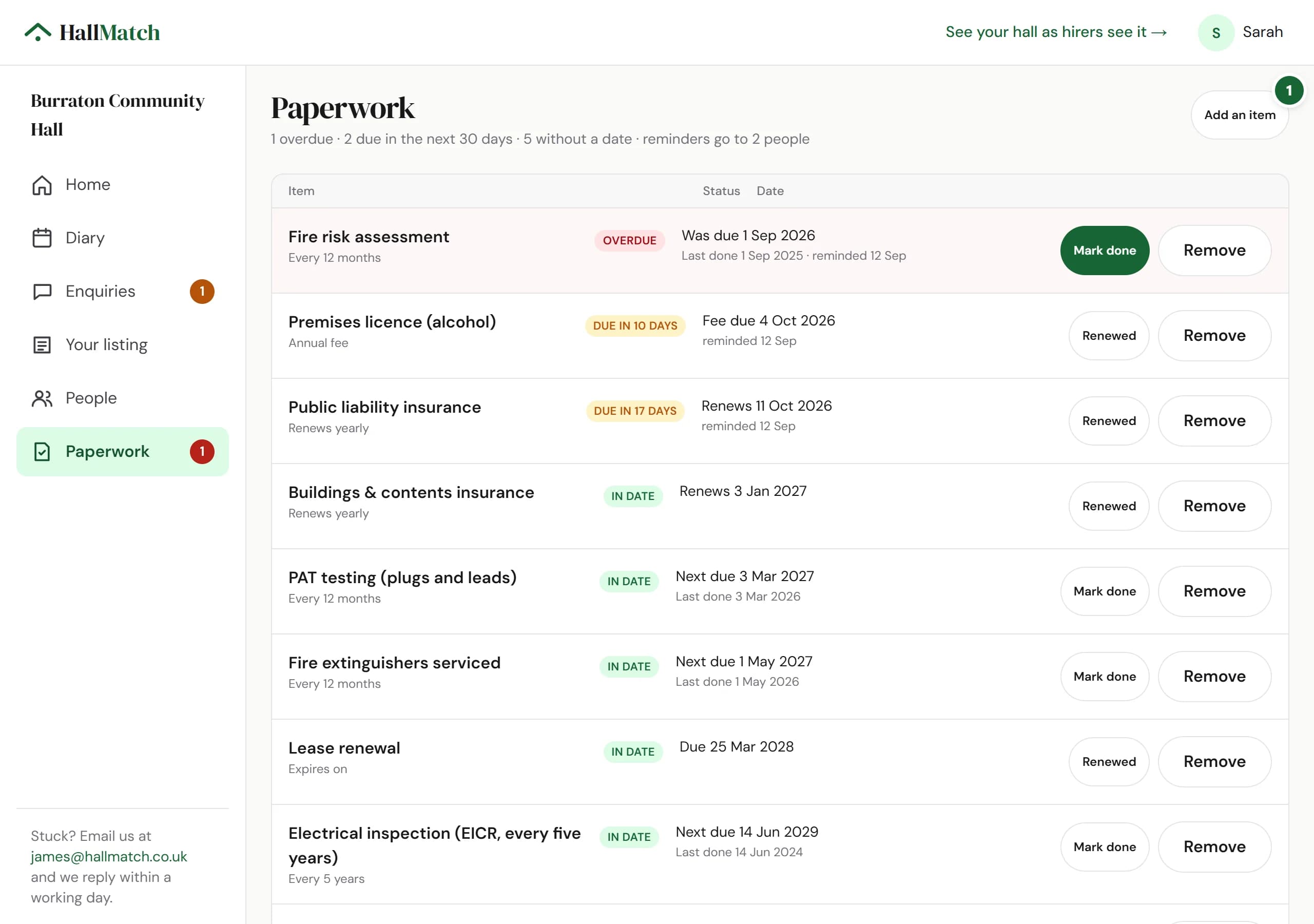Click the Buildings & contents insurance title
The image size is (1314, 924).
(x=411, y=493)
